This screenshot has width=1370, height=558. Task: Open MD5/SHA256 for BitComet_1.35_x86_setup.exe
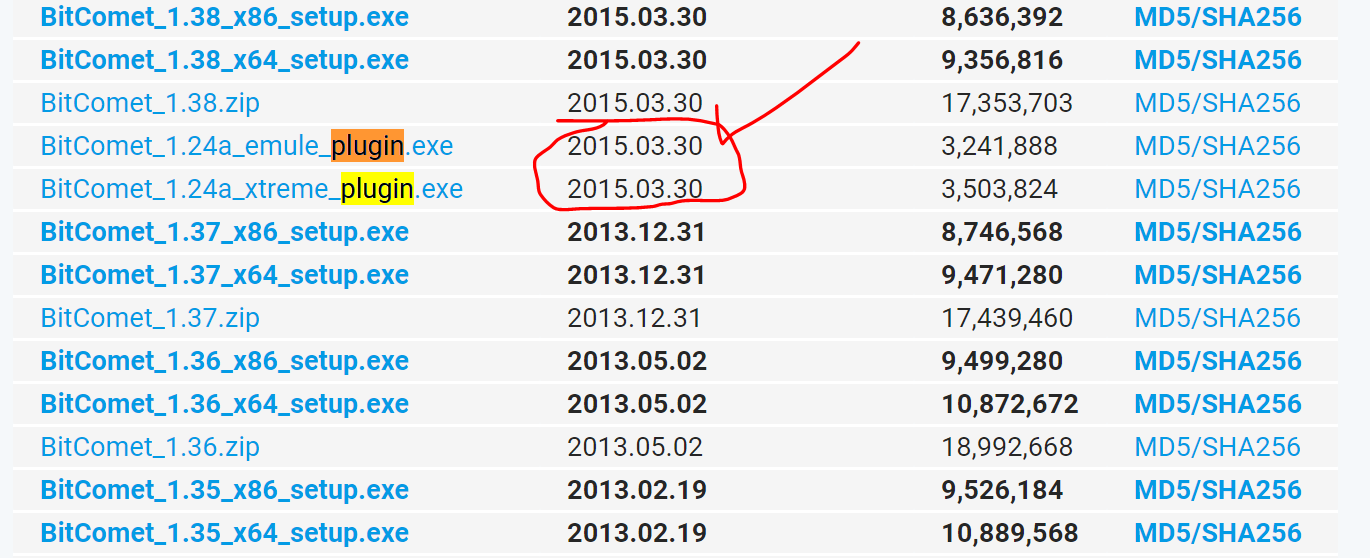click(x=1218, y=490)
